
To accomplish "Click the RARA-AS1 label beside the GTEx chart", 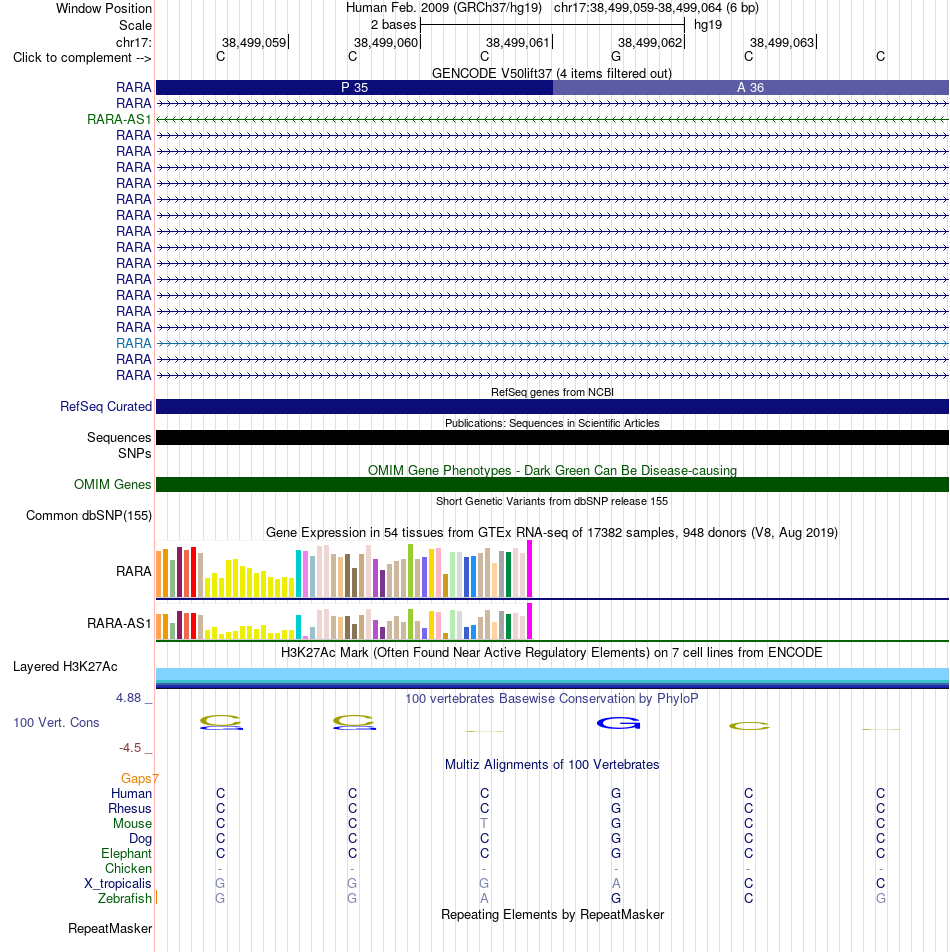I will [119, 624].
